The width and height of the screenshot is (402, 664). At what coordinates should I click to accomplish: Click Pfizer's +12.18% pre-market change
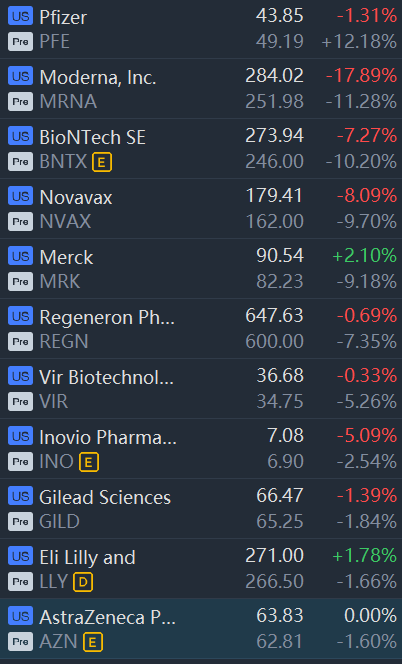pyautogui.click(x=359, y=42)
